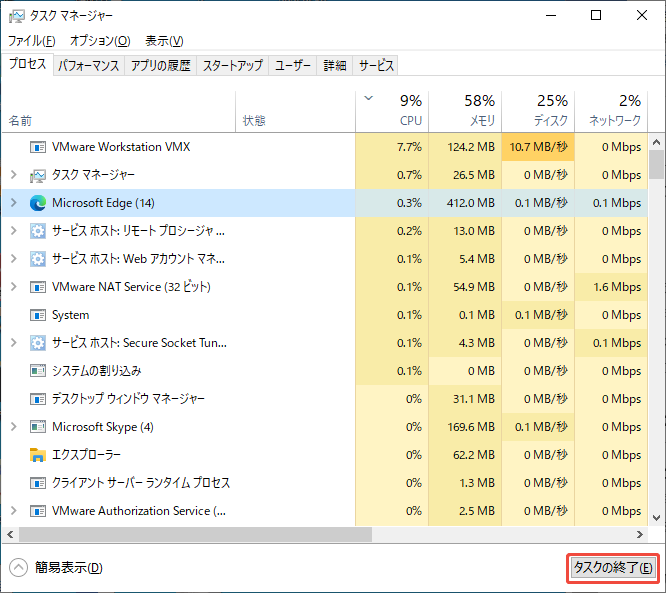Select the エクスプローラー process name
The height and width of the screenshot is (593, 666).
[86, 455]
